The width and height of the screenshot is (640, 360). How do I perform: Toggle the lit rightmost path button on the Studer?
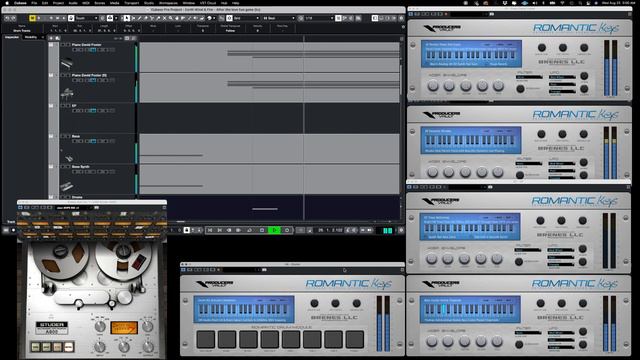tap(69, 347)
